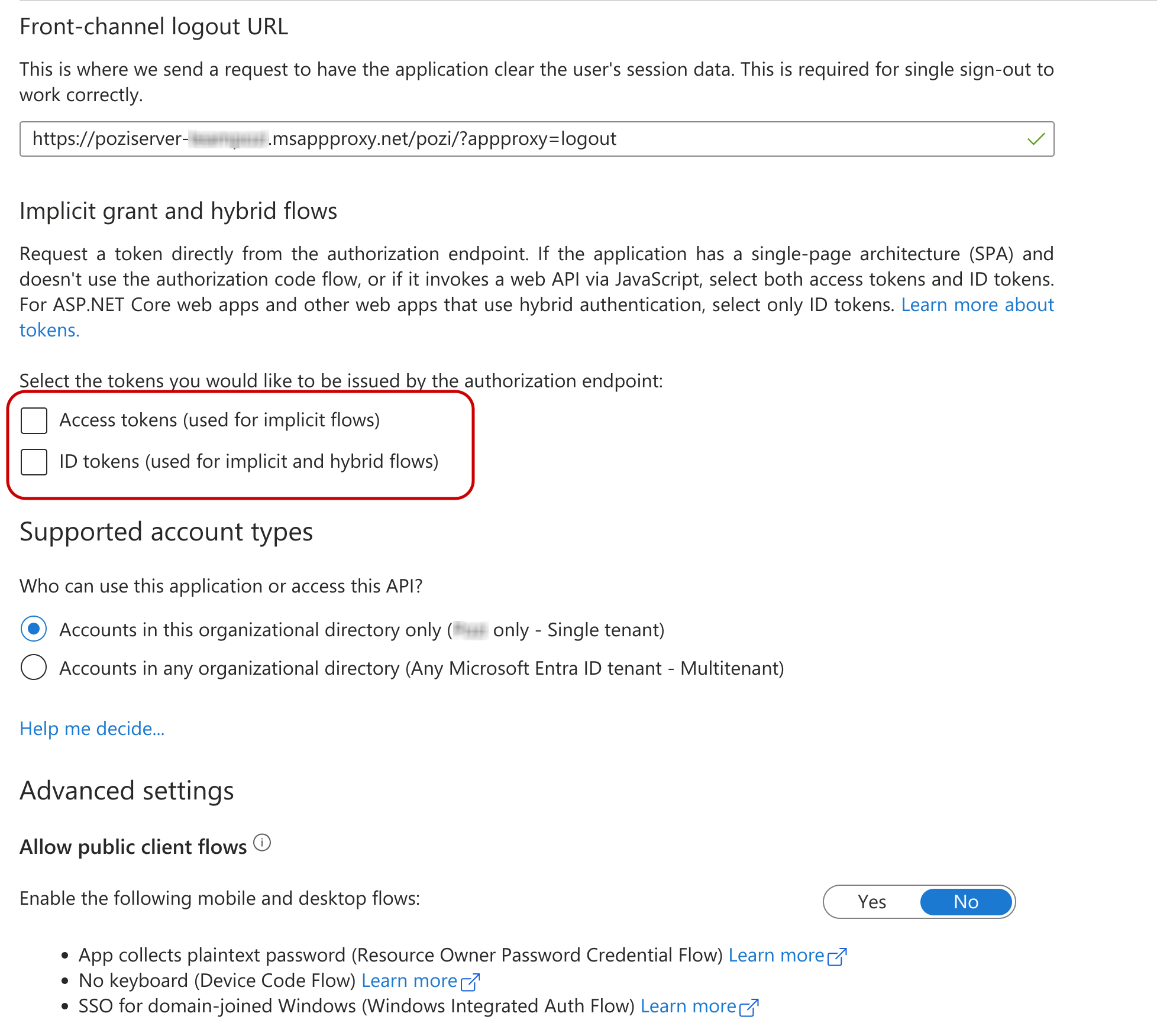The width and height of the screenshot is (1157, 1036).
Task: Open Learn more for Device Code Flow
Action: [409, 981]
